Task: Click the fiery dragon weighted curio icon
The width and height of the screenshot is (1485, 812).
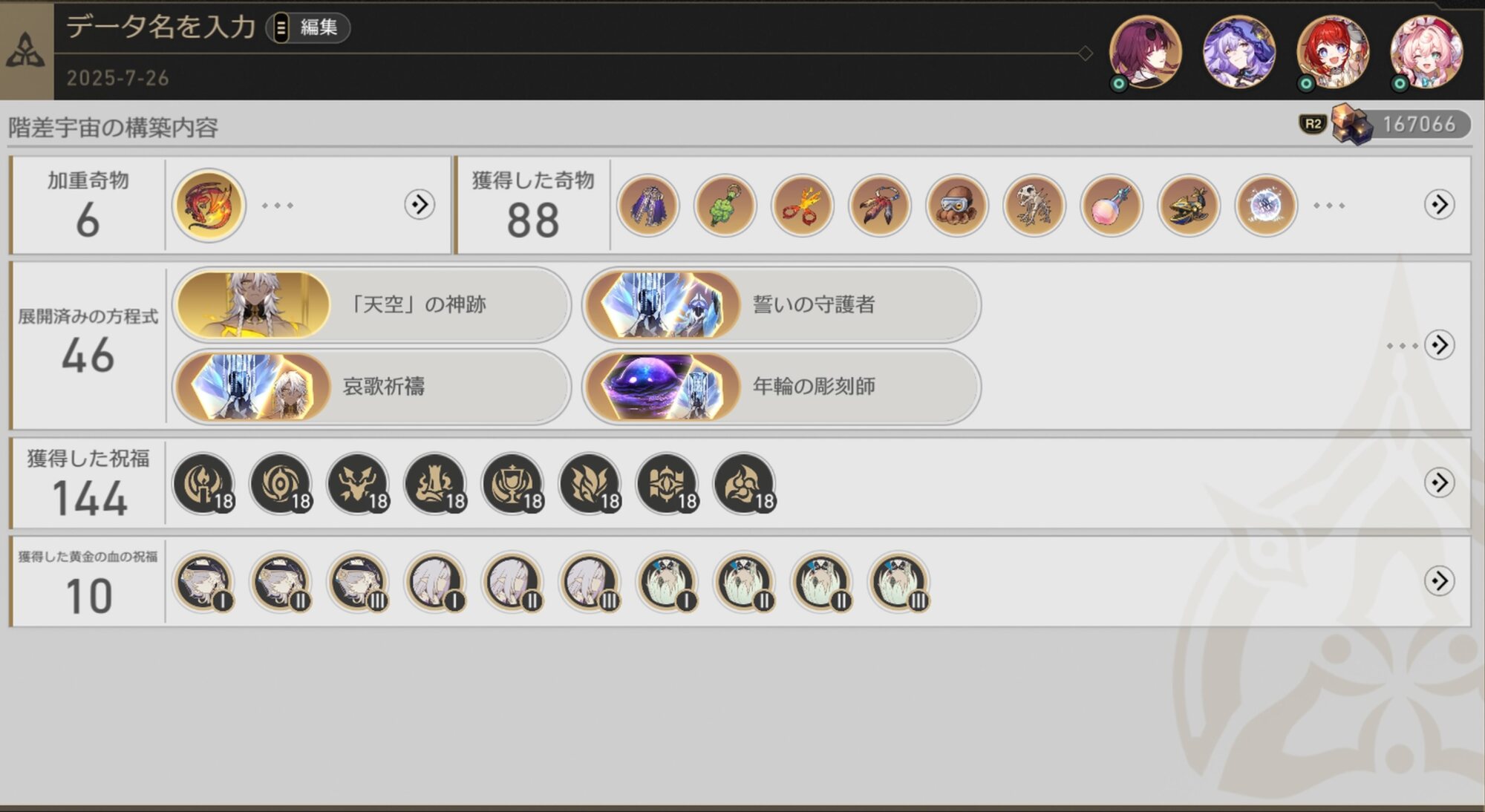Action: [x=209, y=205]
